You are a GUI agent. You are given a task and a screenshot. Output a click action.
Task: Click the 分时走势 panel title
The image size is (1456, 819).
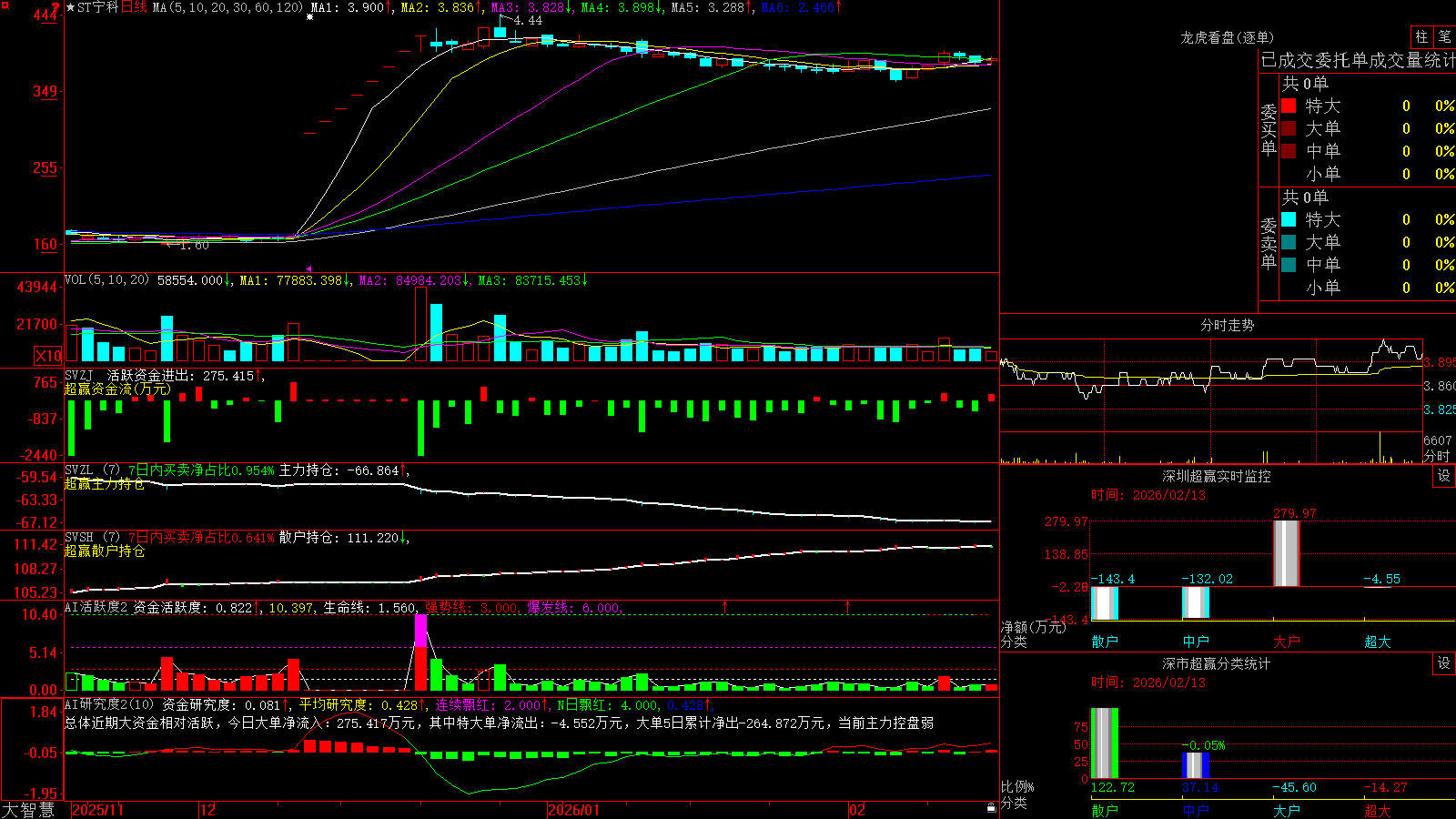[1227, 325]
